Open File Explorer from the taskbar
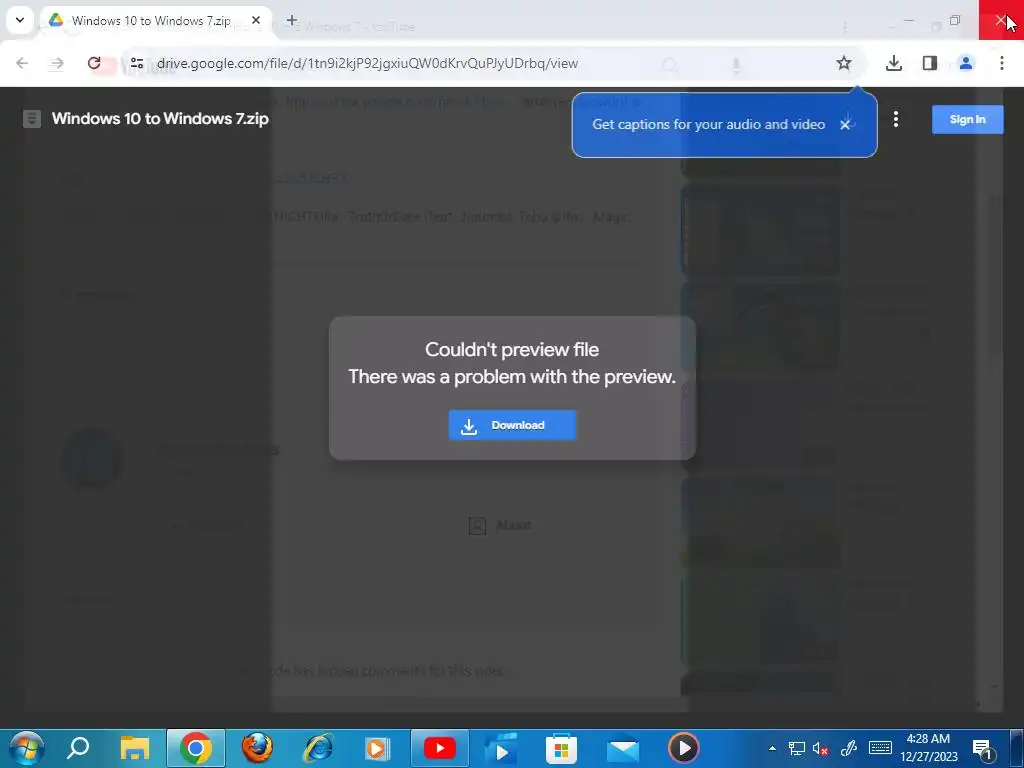Screen dimensions: 1024x768 coord(135,748)
